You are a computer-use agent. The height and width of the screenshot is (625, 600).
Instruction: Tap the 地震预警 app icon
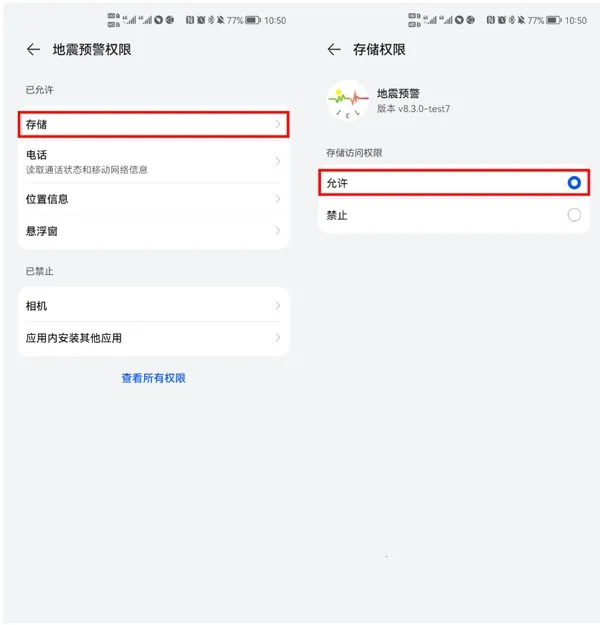coord(348,100)
